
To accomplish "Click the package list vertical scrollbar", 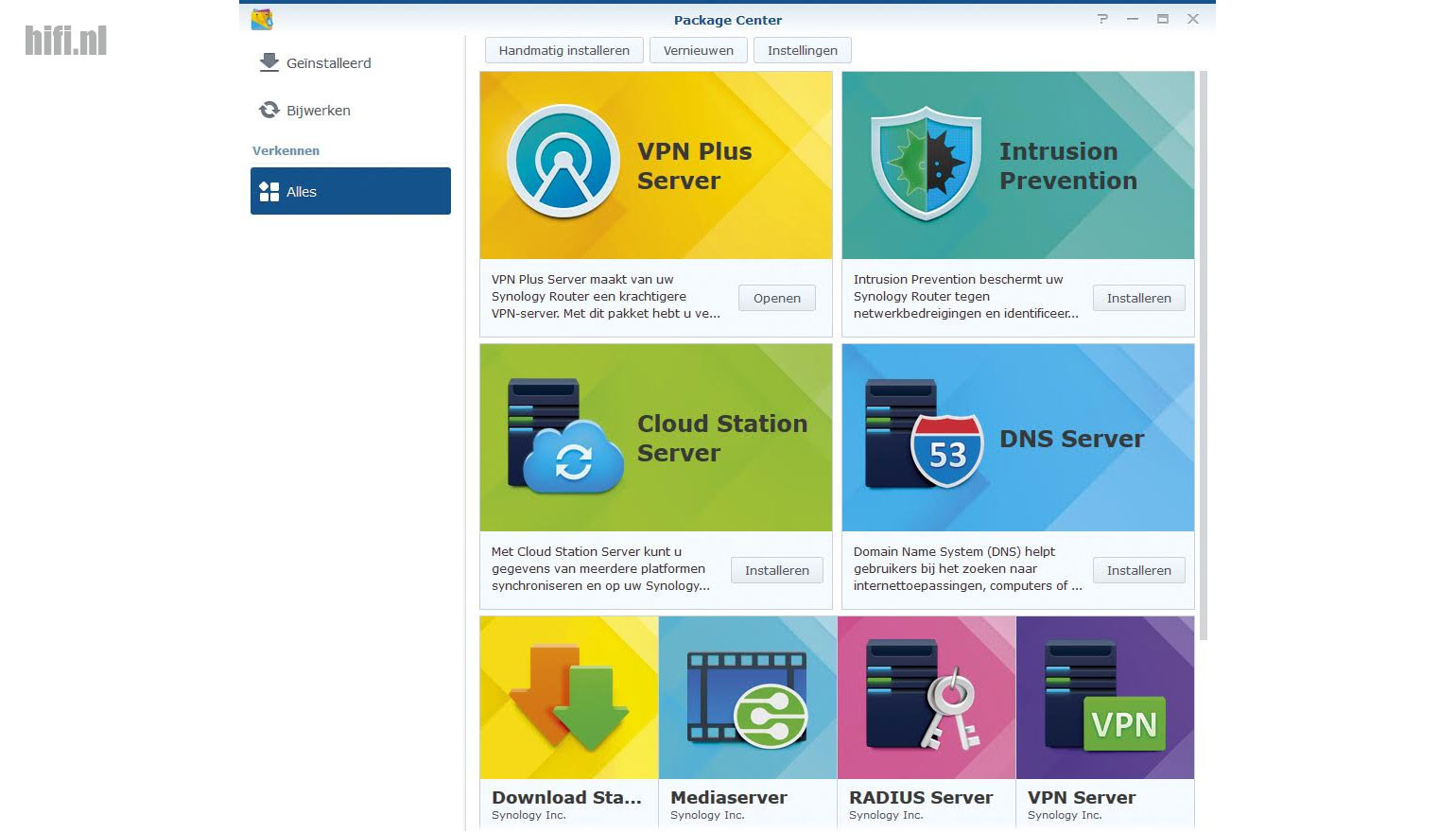I will coord(1204,355).
